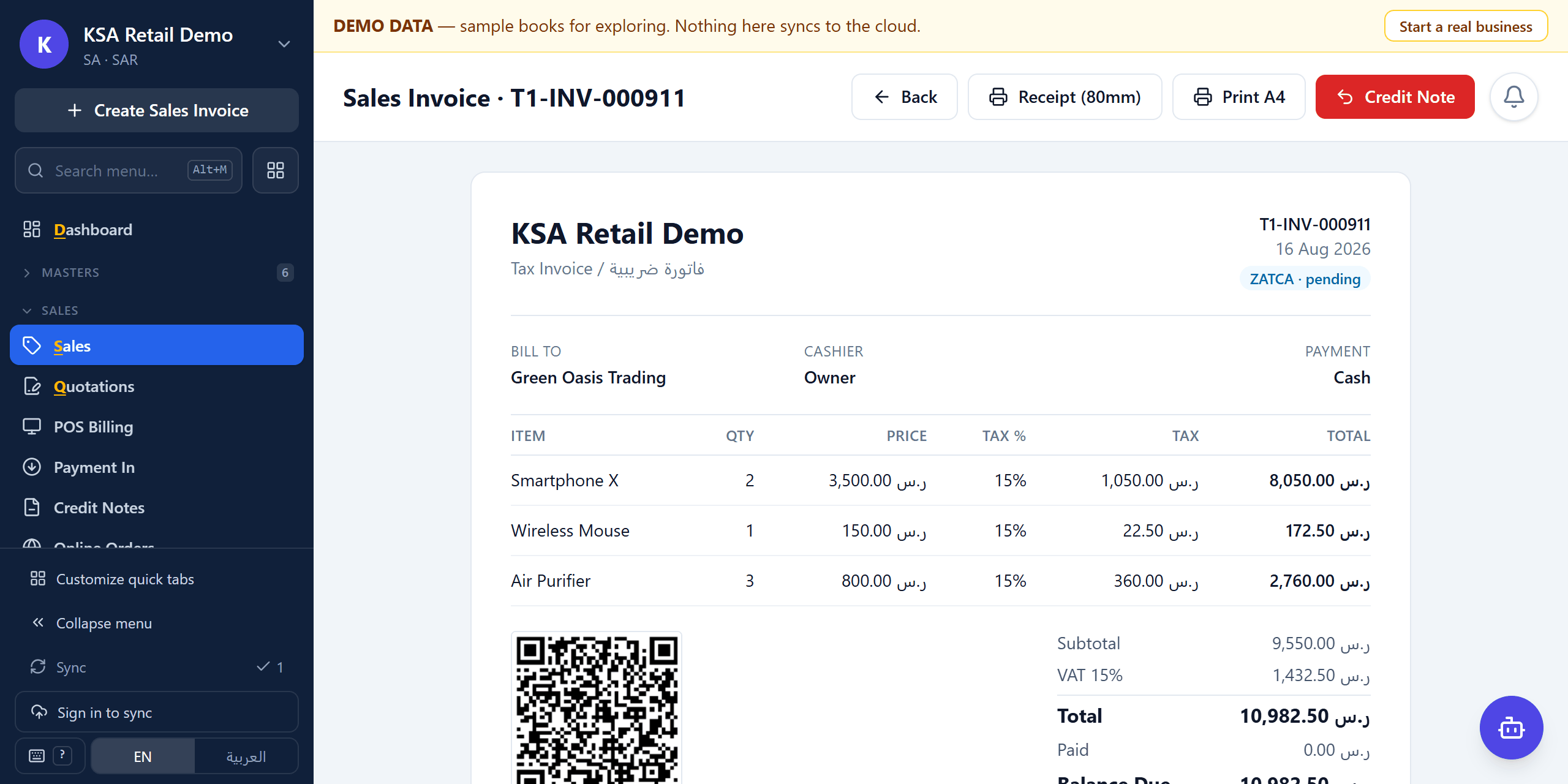Switch language to العربية

[x=246, y=756]
